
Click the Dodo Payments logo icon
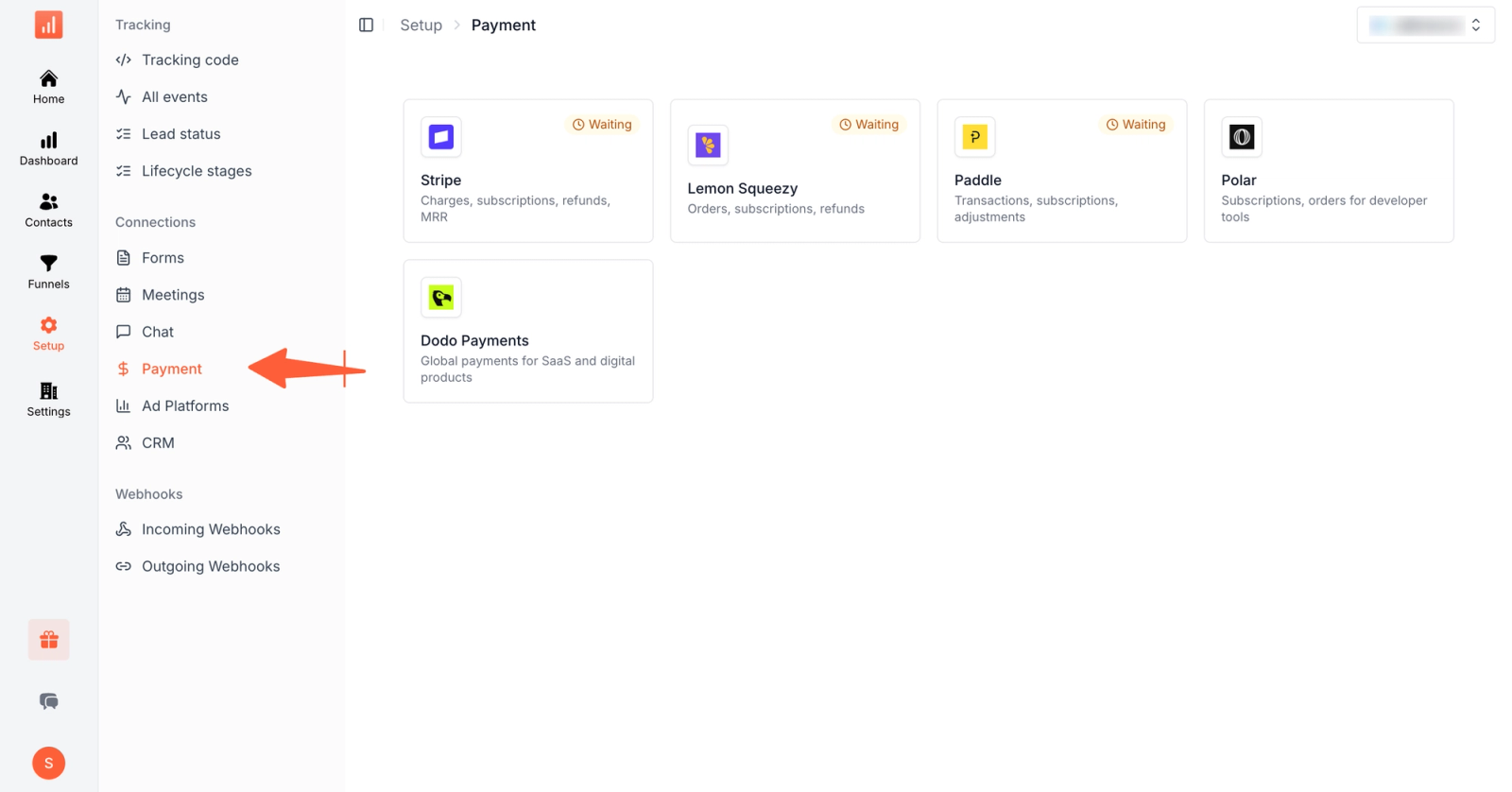(x=441, y=298)
